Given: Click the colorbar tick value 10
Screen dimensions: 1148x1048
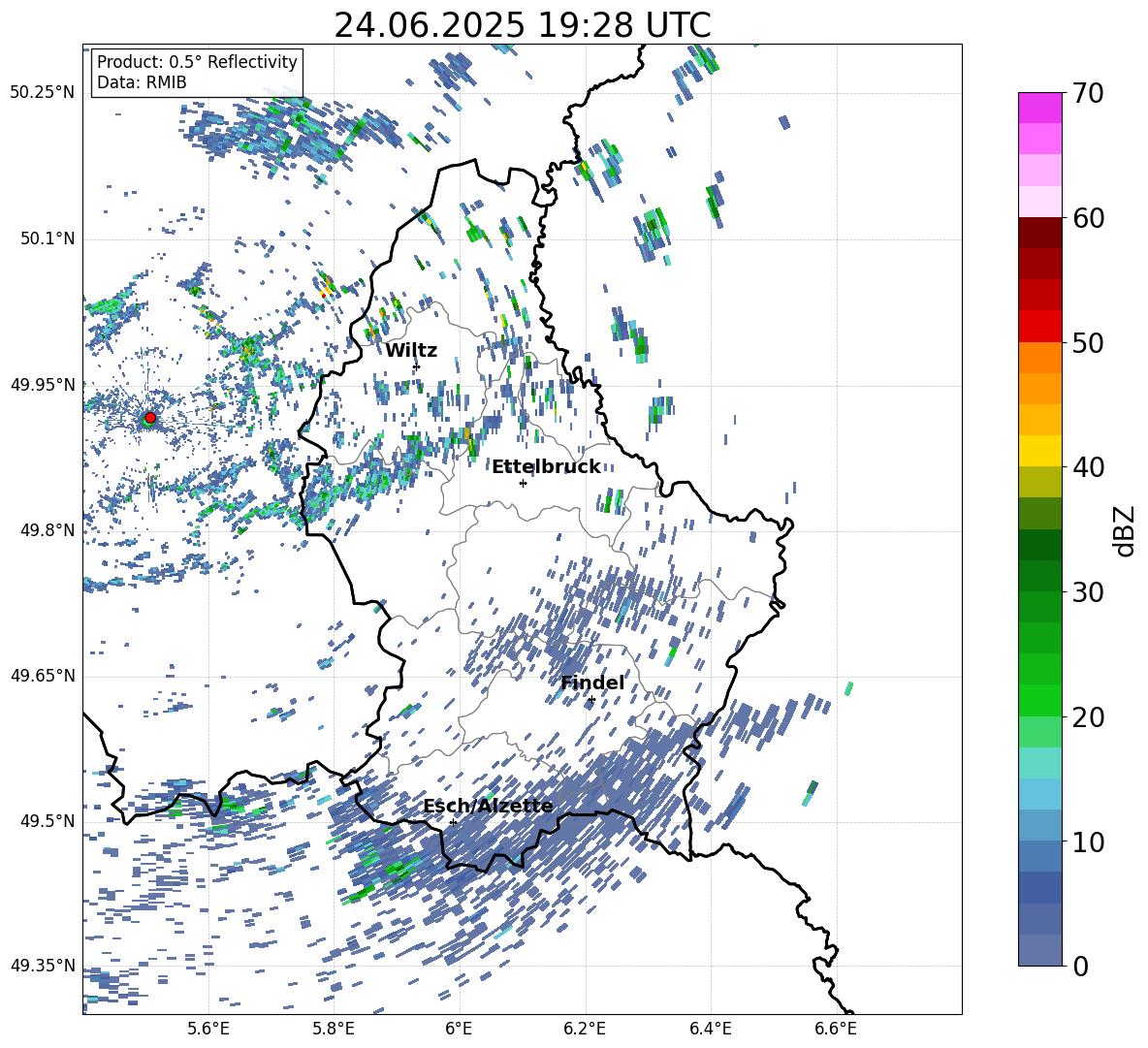Looking at the screenshot, I should click(x=1088, y=842).
